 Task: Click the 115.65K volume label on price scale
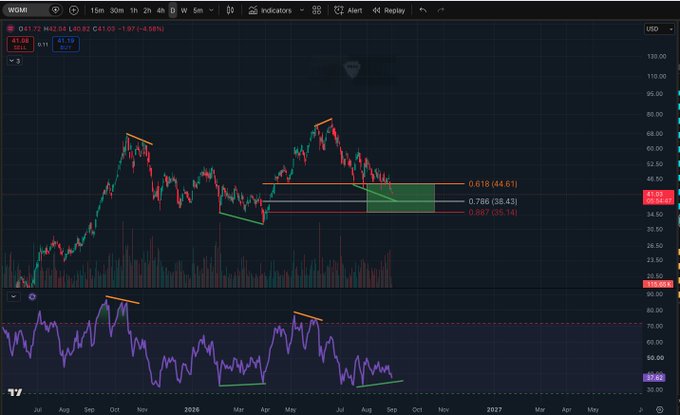(658, 284)
